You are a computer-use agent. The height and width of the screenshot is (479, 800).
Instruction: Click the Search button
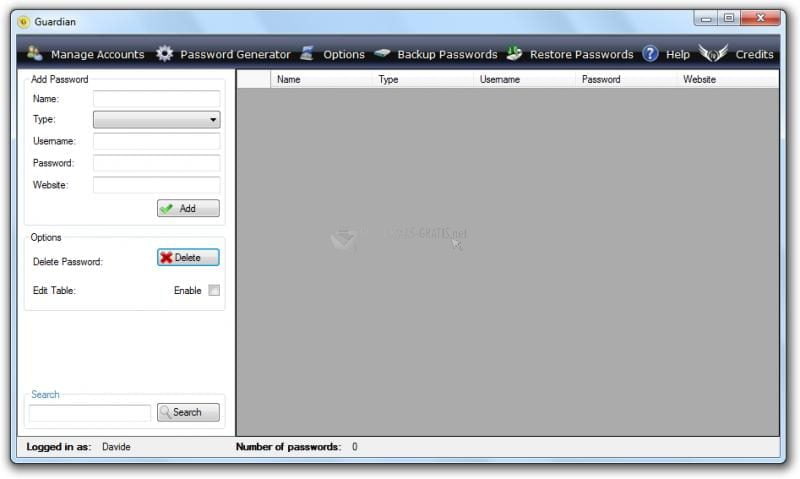pos(188,412)
